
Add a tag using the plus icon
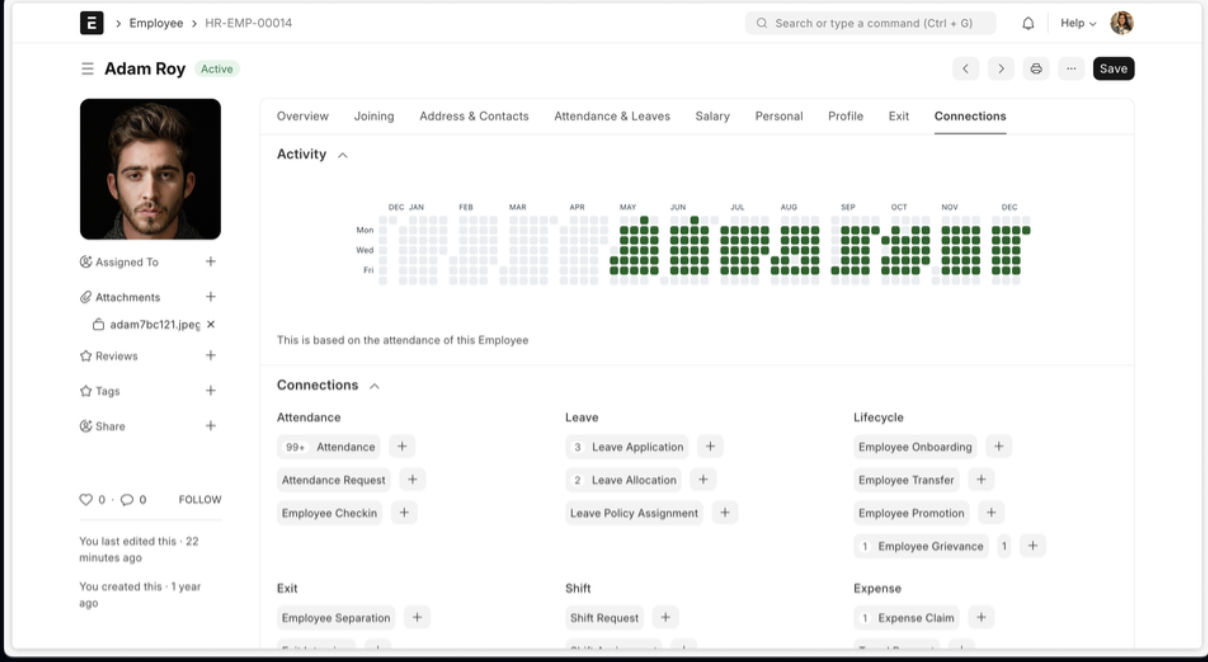tap(210, 391)
